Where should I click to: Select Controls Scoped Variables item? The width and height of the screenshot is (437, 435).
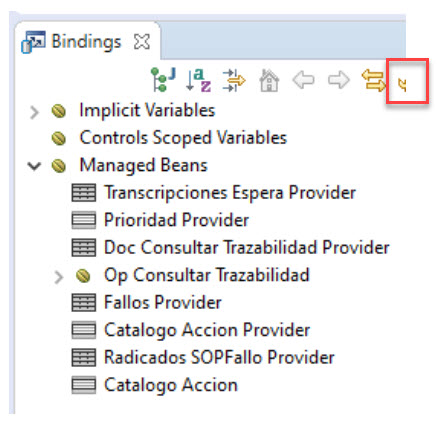[183, 138]
